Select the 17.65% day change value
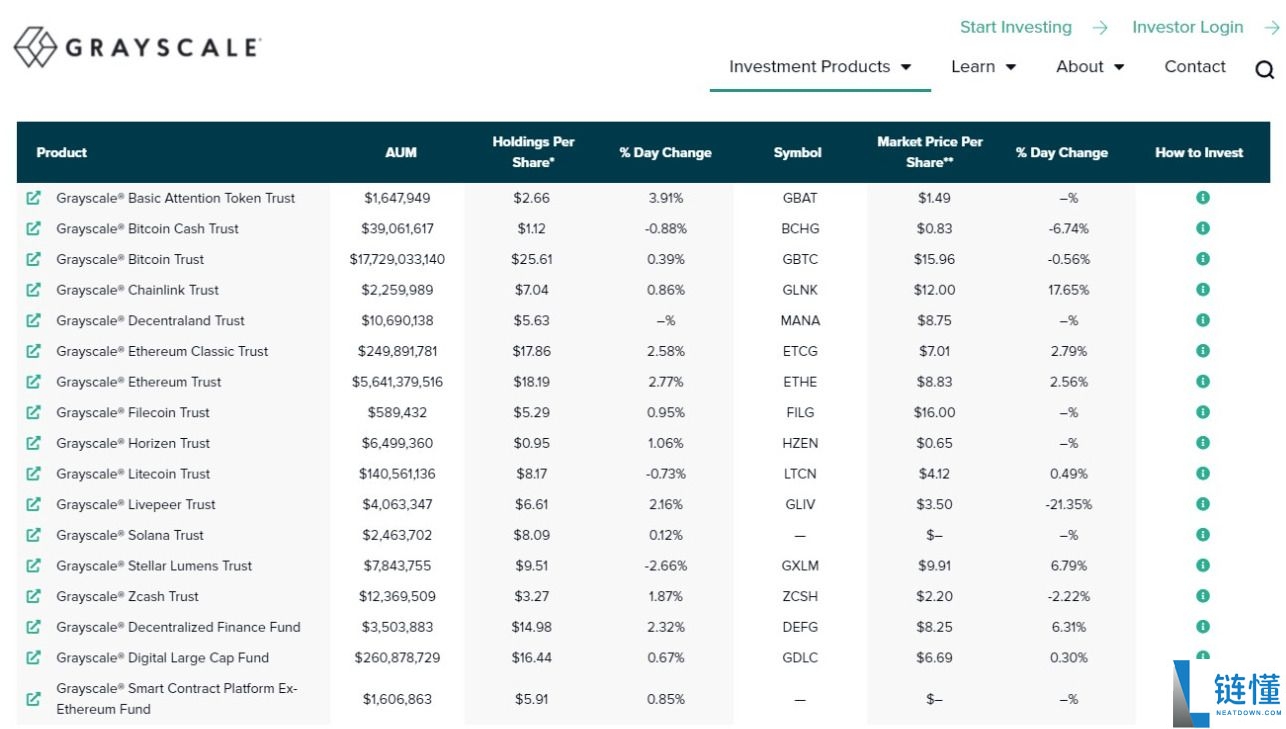Screen dimensions: 1286x729 [x=1068, y=290]
